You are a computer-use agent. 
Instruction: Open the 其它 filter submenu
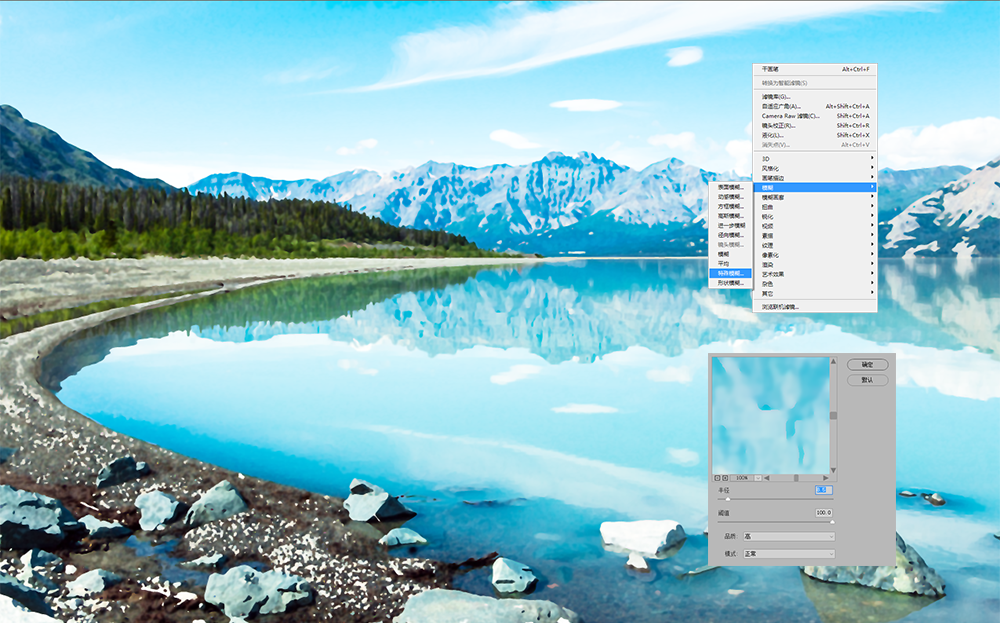[x=814, y=293]
